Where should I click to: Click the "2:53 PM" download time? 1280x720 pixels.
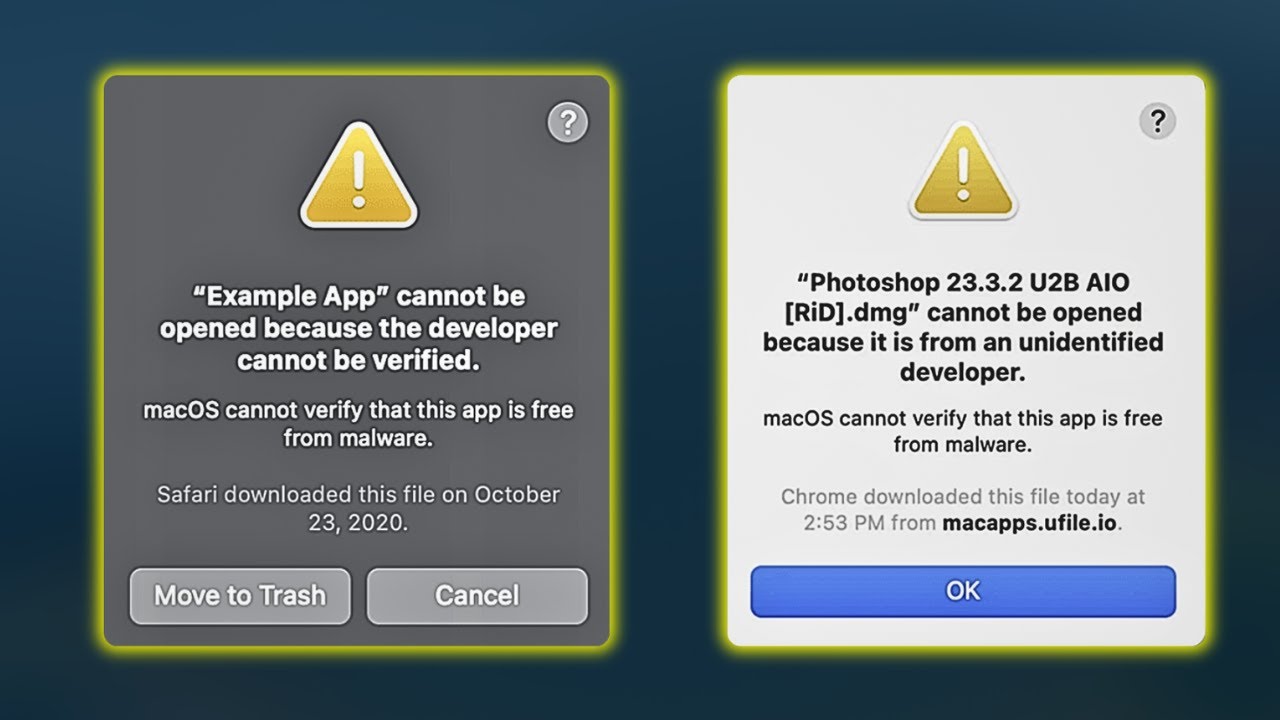pos(842,523)
